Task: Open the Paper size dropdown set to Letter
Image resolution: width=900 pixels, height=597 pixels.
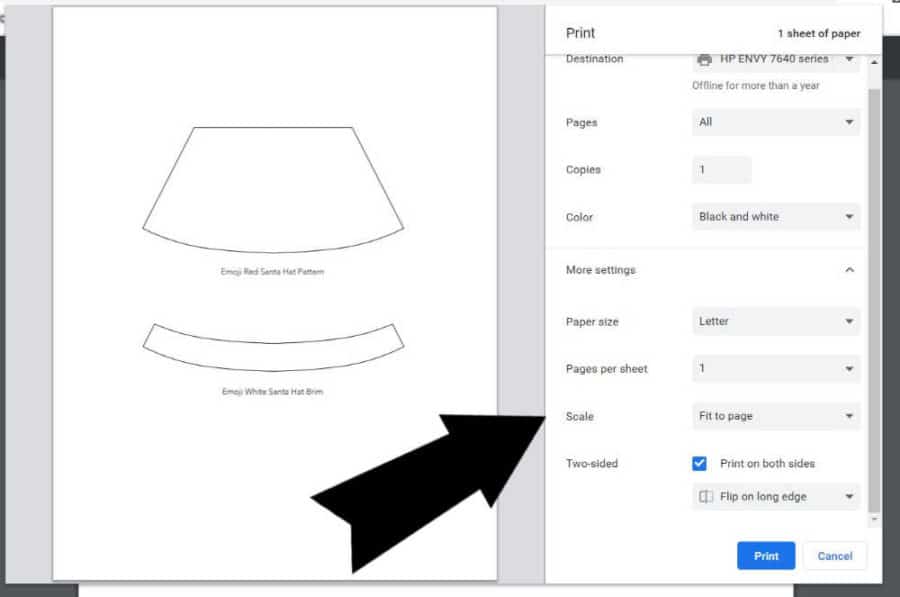Action: click(x=775, y=322)
